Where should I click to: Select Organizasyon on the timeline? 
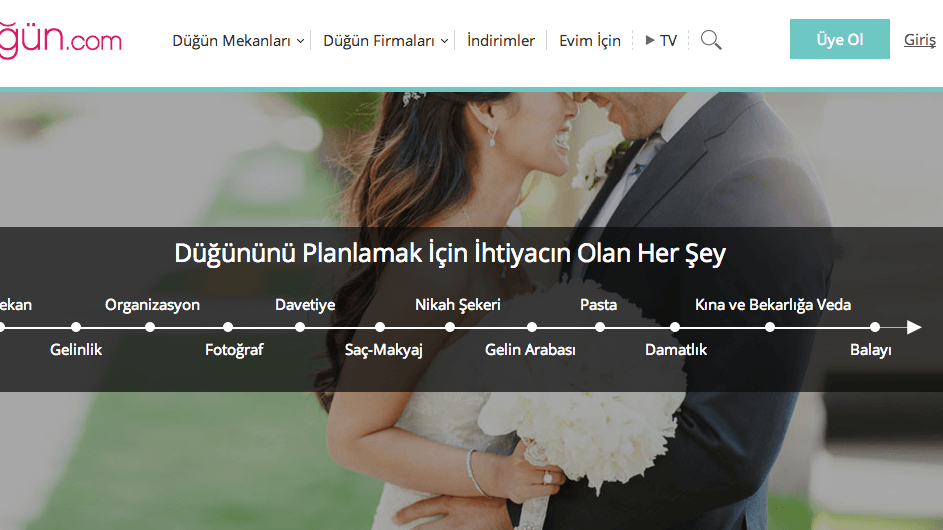click(x=152, y=305)
